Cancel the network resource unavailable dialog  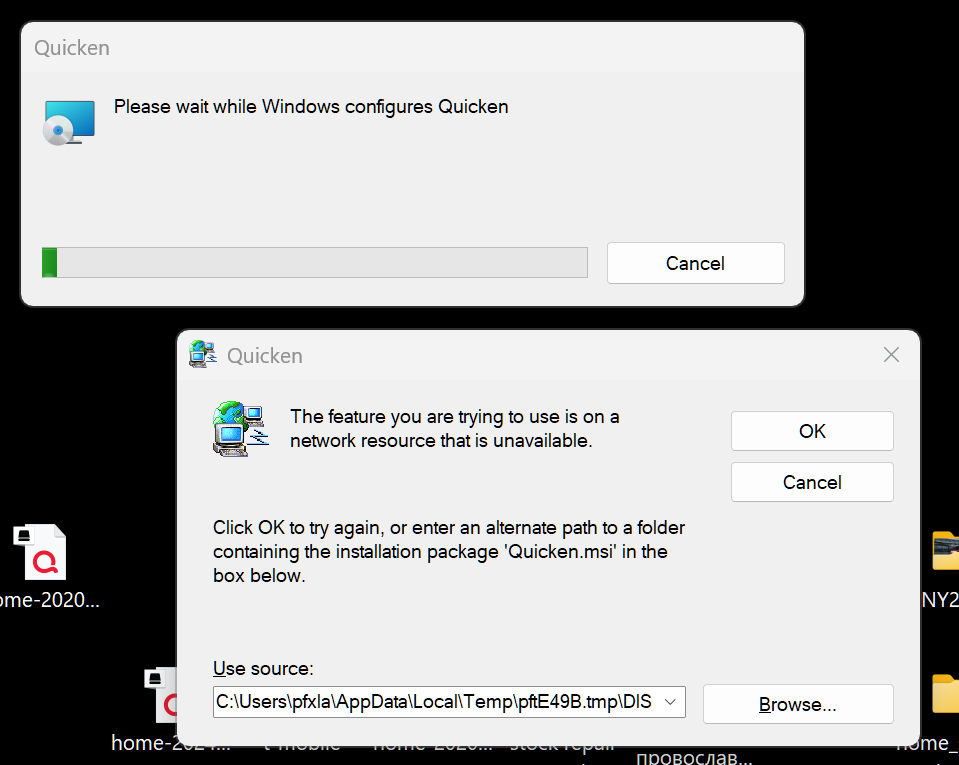pos(812,482)
